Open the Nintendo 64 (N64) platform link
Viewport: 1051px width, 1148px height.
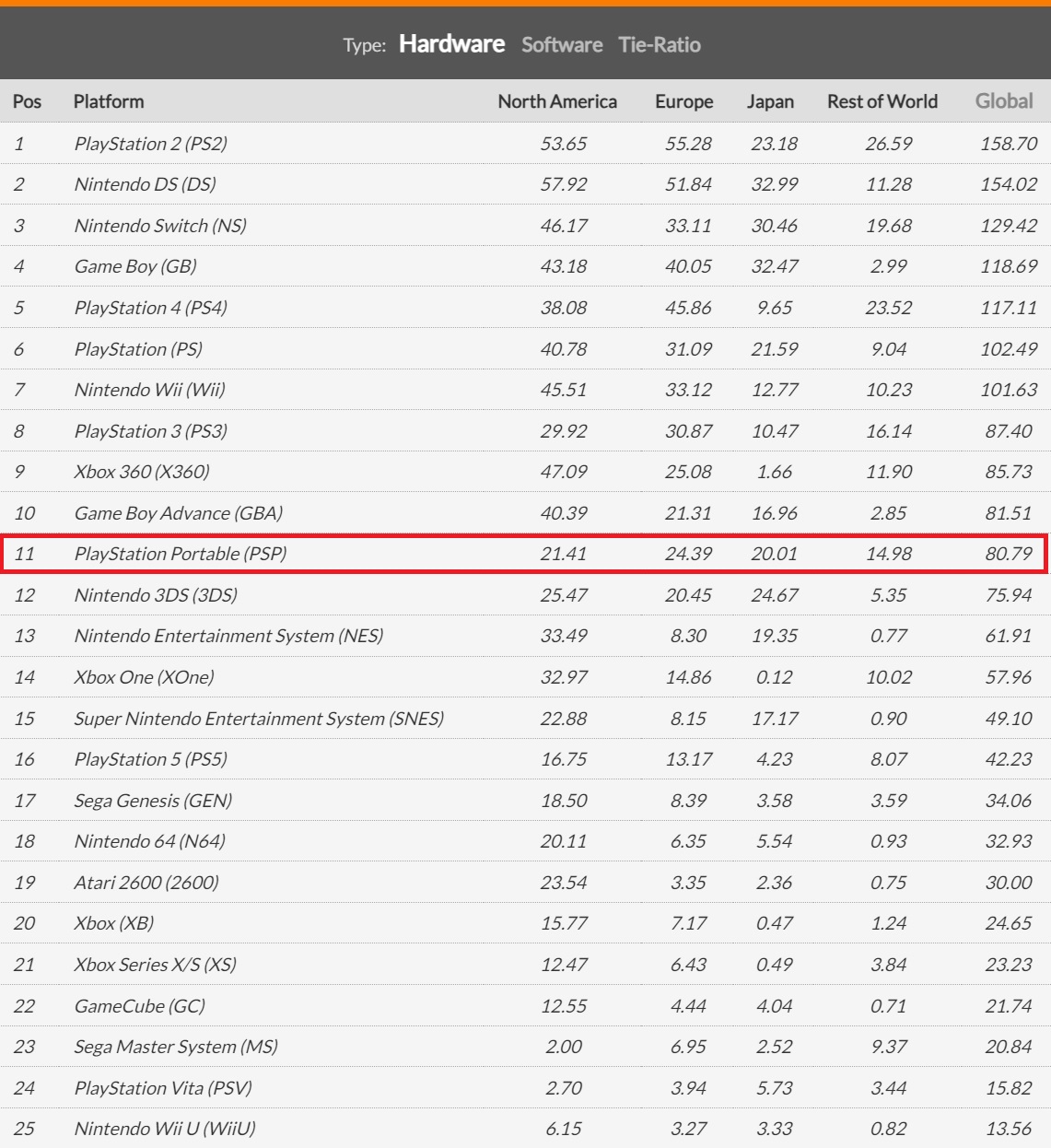(150, 841)
